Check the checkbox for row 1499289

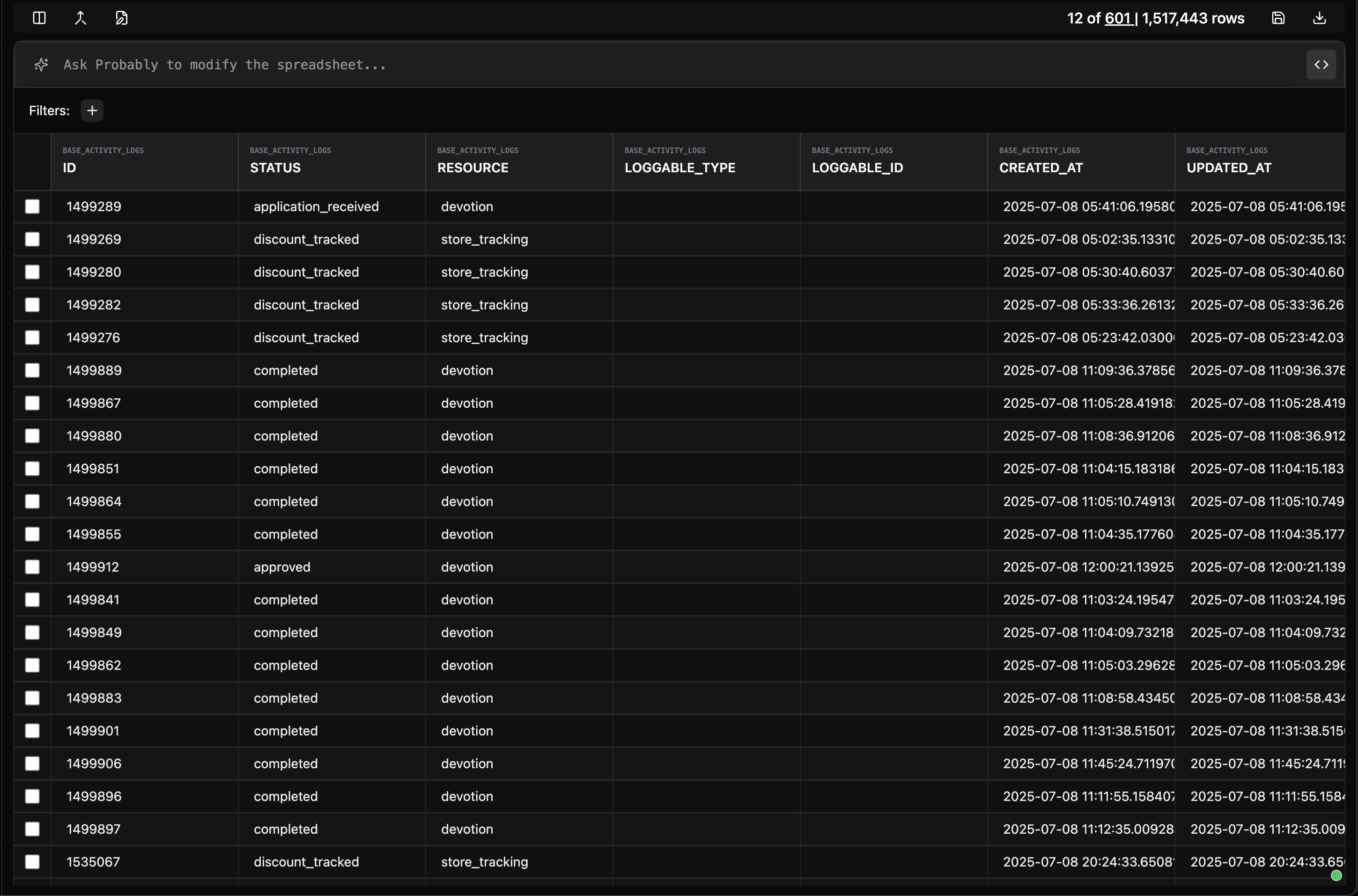tap(32, 206)
